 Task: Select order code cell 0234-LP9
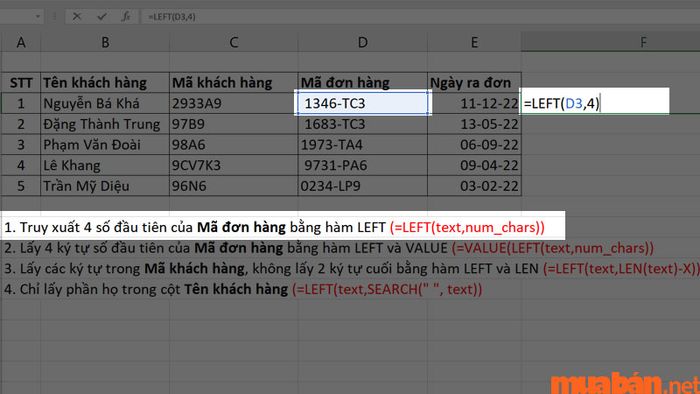362,186
